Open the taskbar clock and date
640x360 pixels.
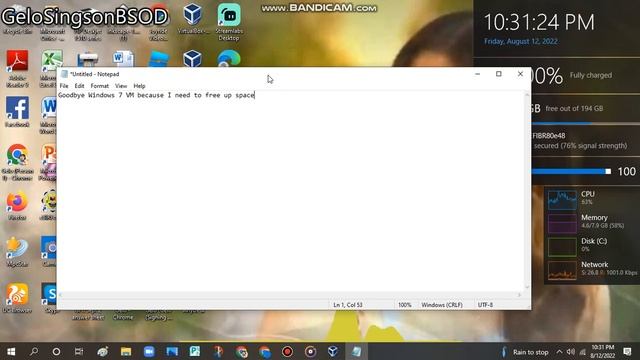pos(602,351)
